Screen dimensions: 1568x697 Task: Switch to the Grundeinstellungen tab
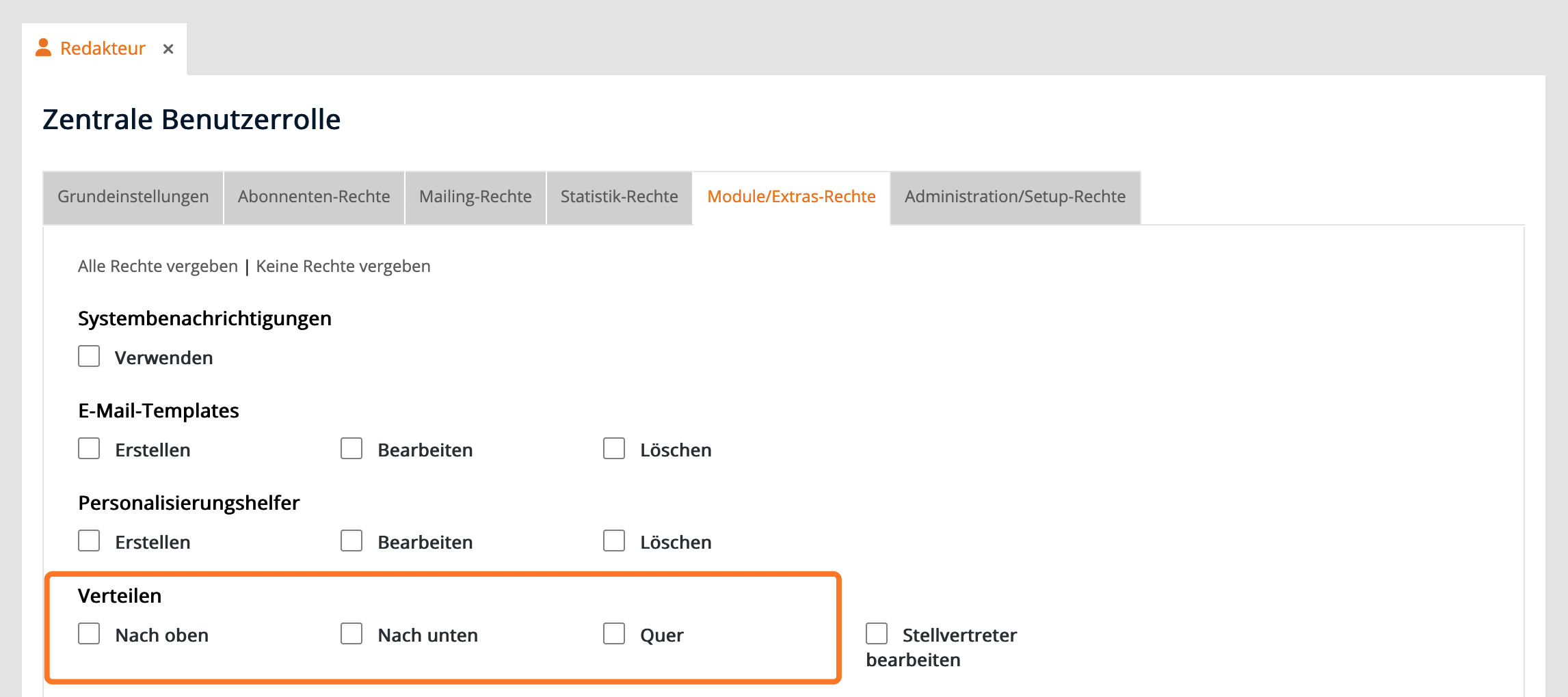[x=133, y=197]
